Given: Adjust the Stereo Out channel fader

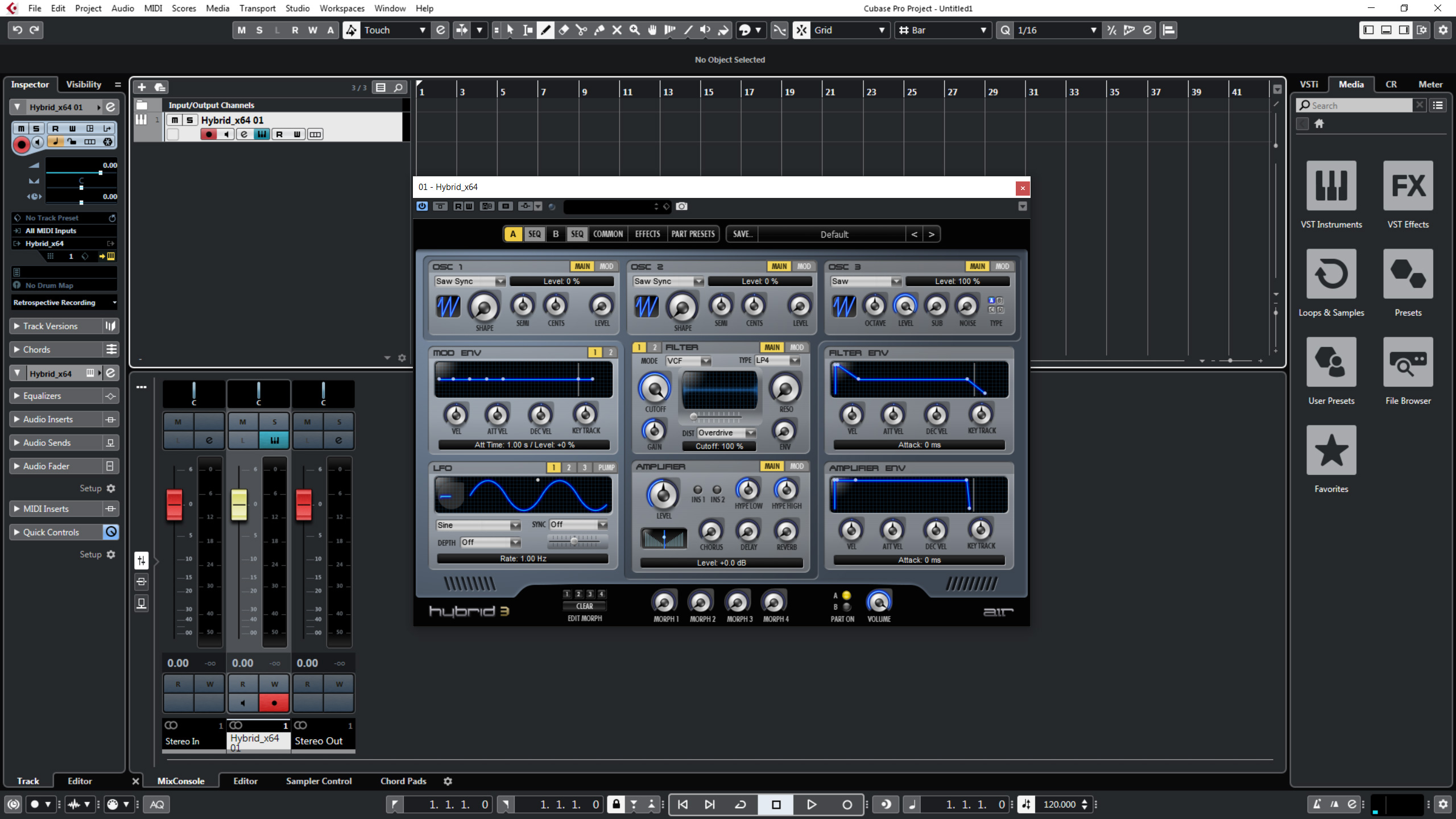Looking at the screenshot, I should [x=304, y=504].
